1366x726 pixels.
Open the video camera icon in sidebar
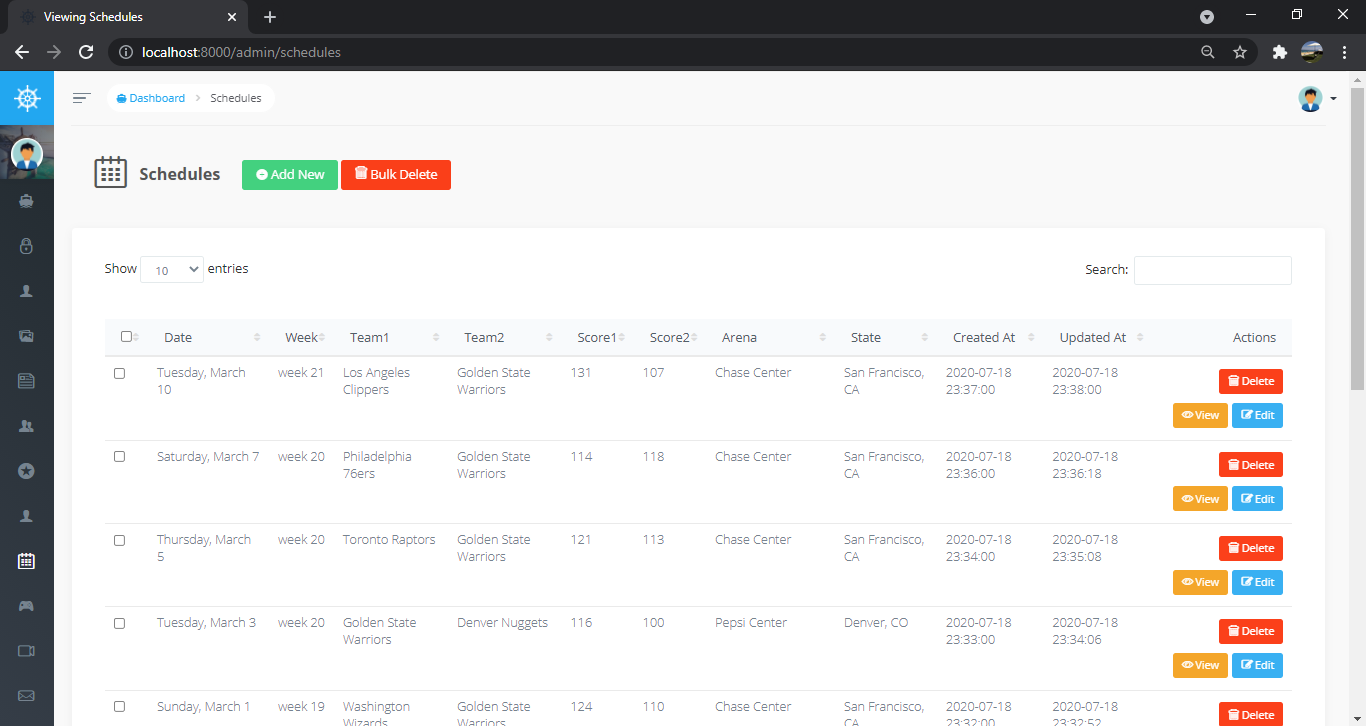click(x=26, y=651)
